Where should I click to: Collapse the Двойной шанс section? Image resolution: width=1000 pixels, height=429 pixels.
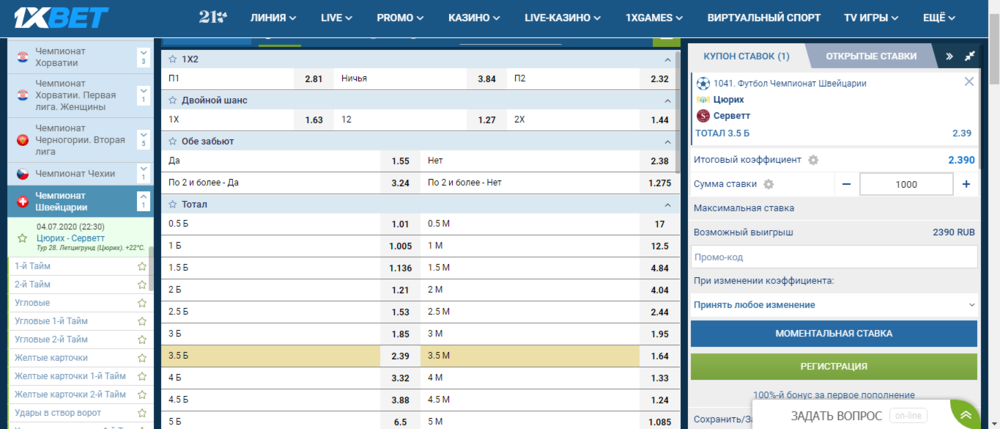click(x=668, y=100)
